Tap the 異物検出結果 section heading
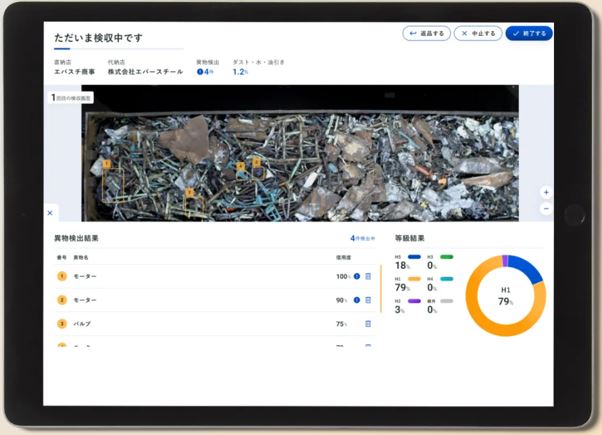Viewport: 602px width, 435px height. pyautogui.click(x=76, y=238)
